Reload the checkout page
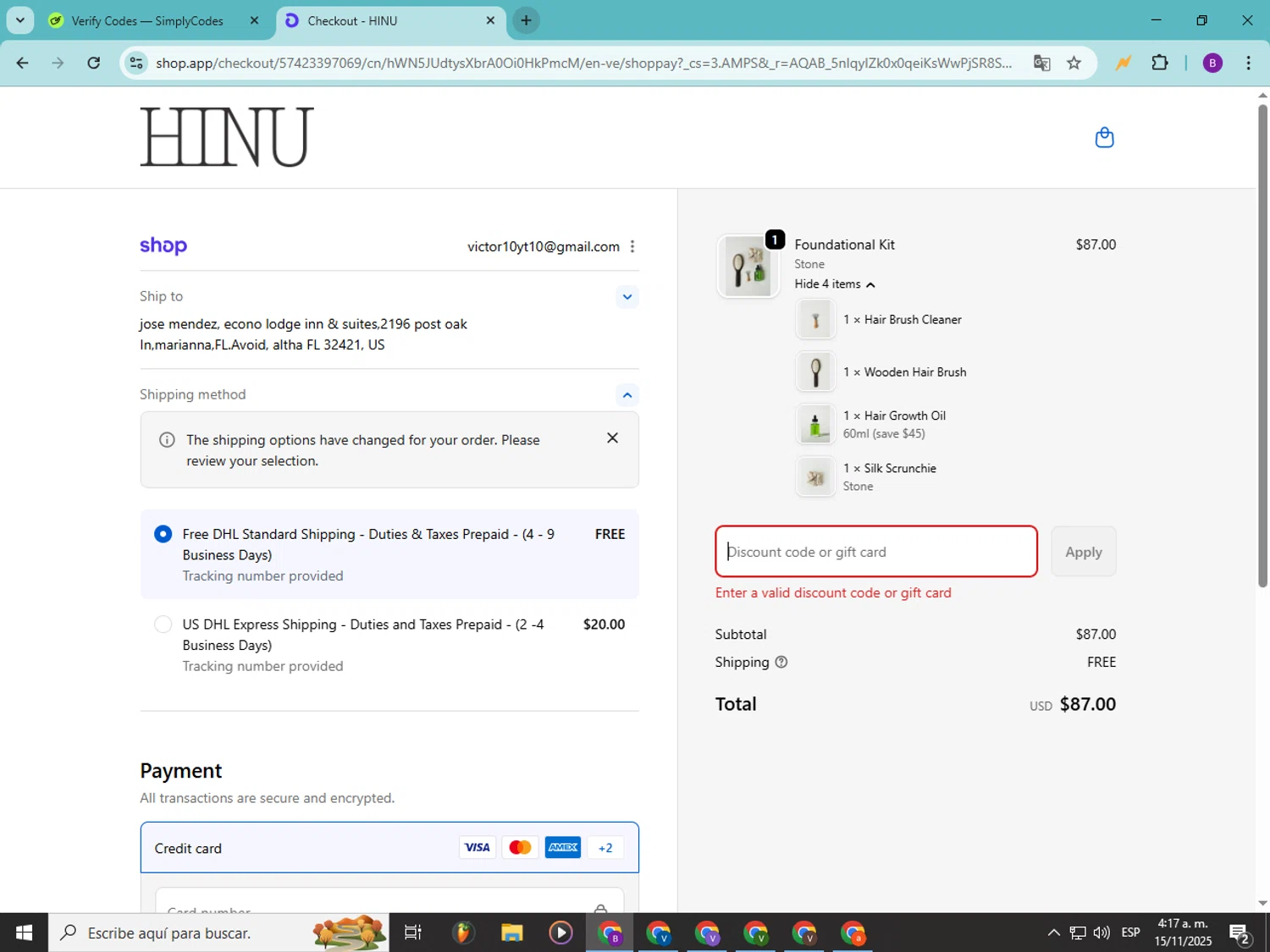Image resolution: width=1270 pixels, height=952 pixels. 94,63
